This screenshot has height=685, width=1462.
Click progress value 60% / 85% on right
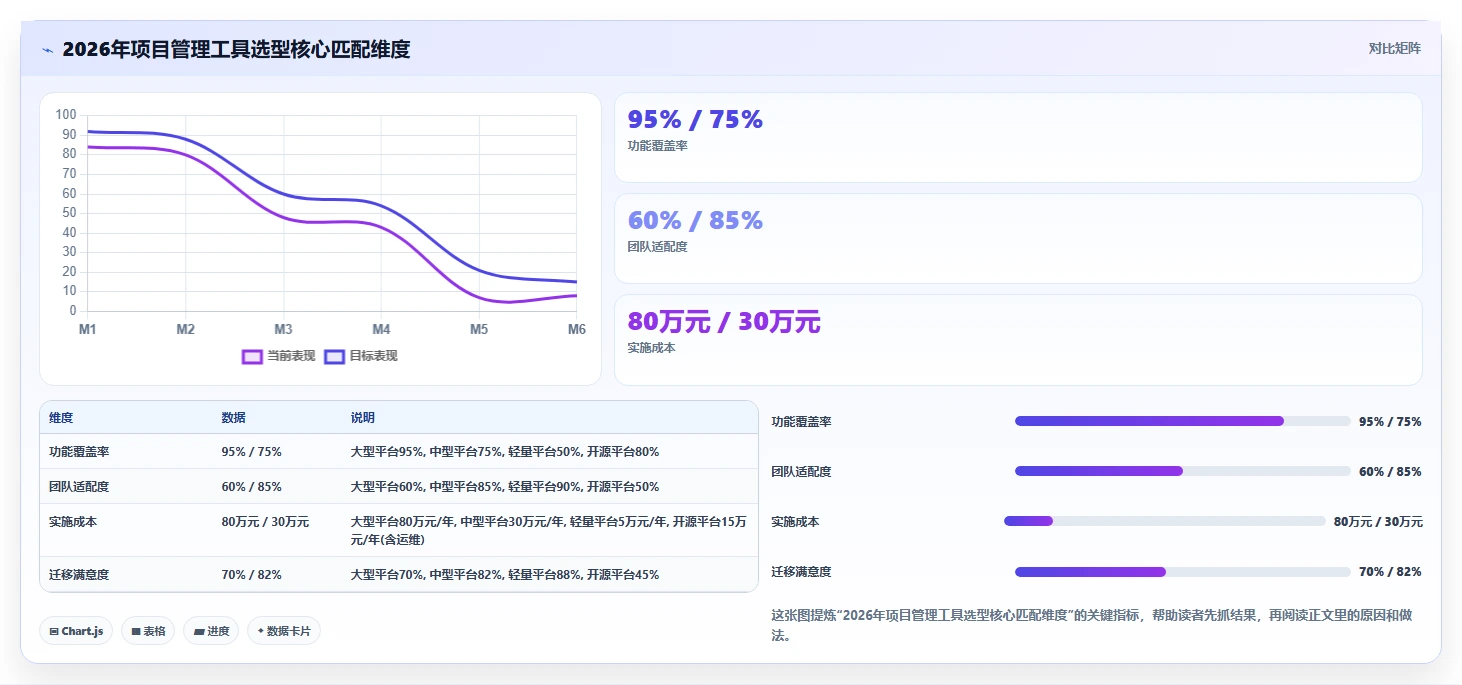click(1390, 471)
